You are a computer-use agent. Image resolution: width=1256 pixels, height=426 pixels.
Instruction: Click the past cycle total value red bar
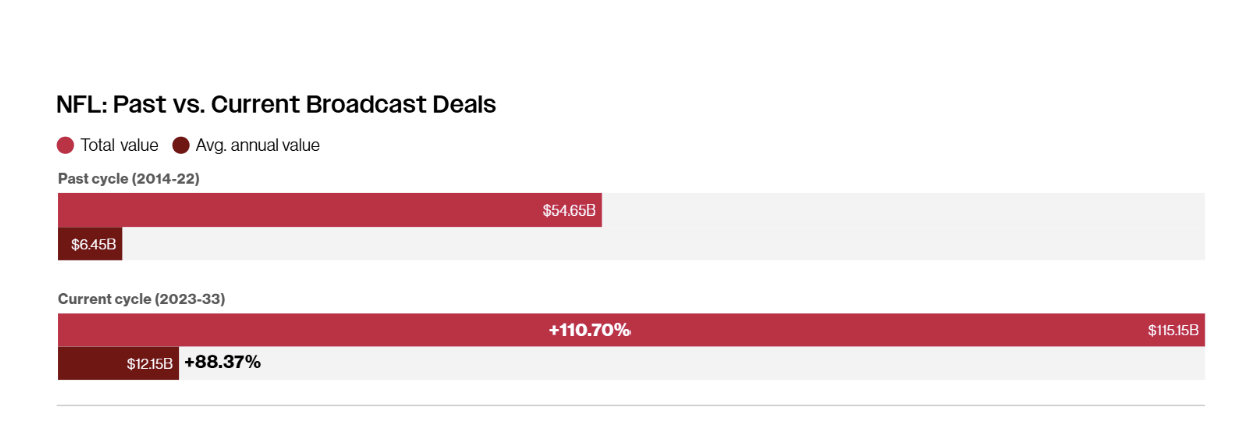pos(300,211)
